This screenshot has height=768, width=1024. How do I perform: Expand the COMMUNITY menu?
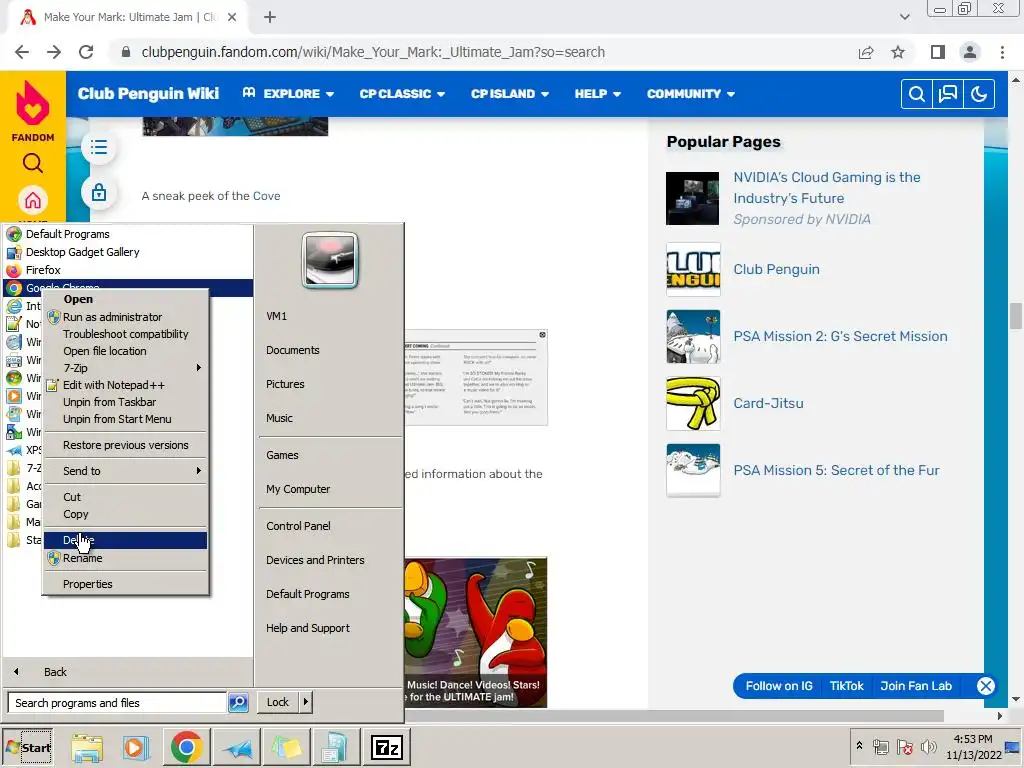click(x=691, y=93)
